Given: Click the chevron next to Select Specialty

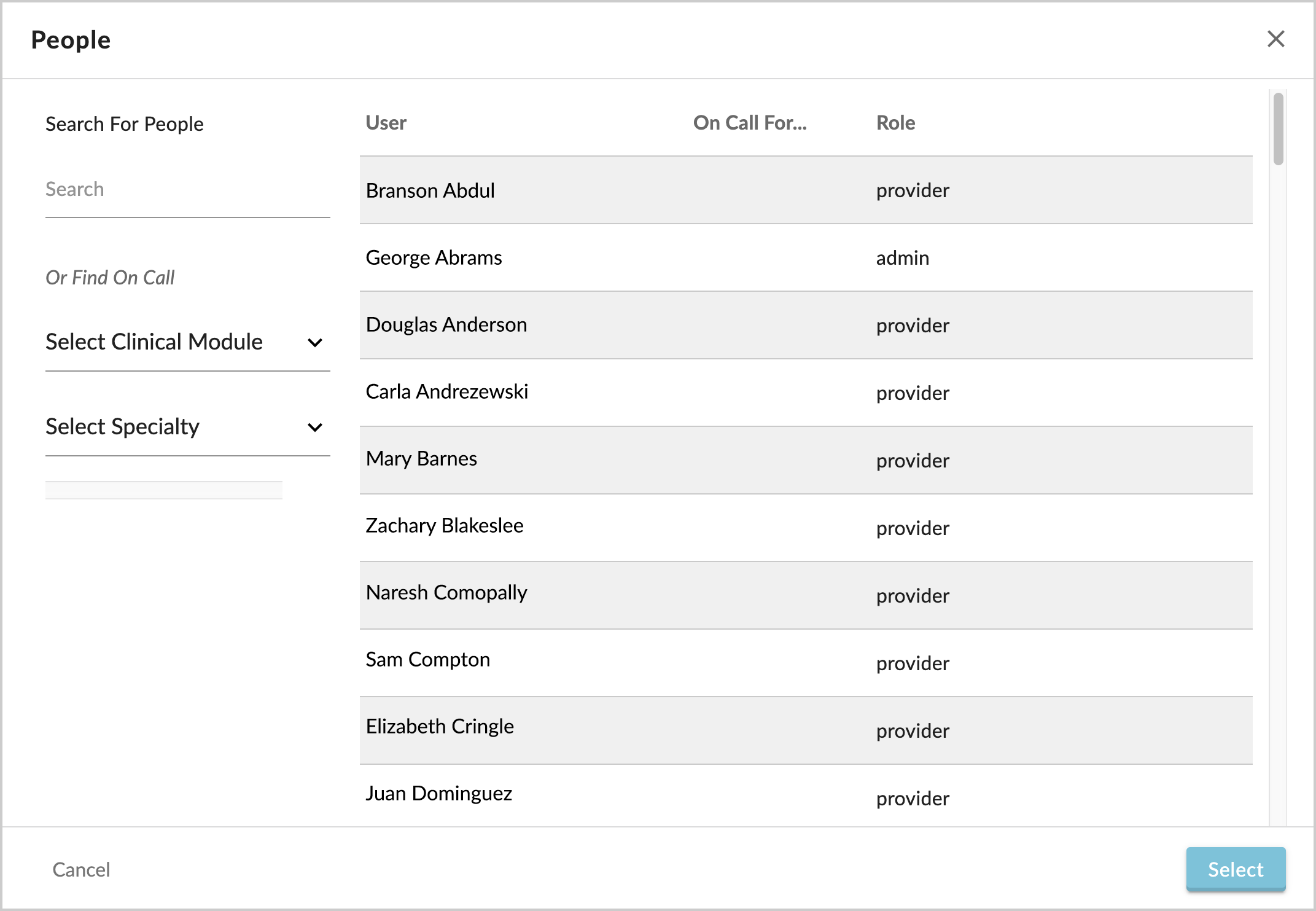Looking at the screenshot, I should tap(315, 428).
